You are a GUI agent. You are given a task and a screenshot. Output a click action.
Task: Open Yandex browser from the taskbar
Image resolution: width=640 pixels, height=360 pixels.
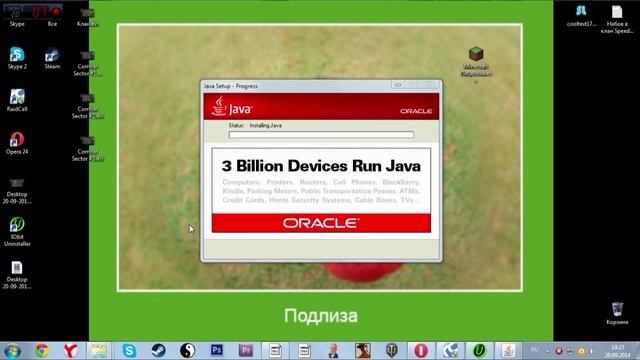point(70,351)
